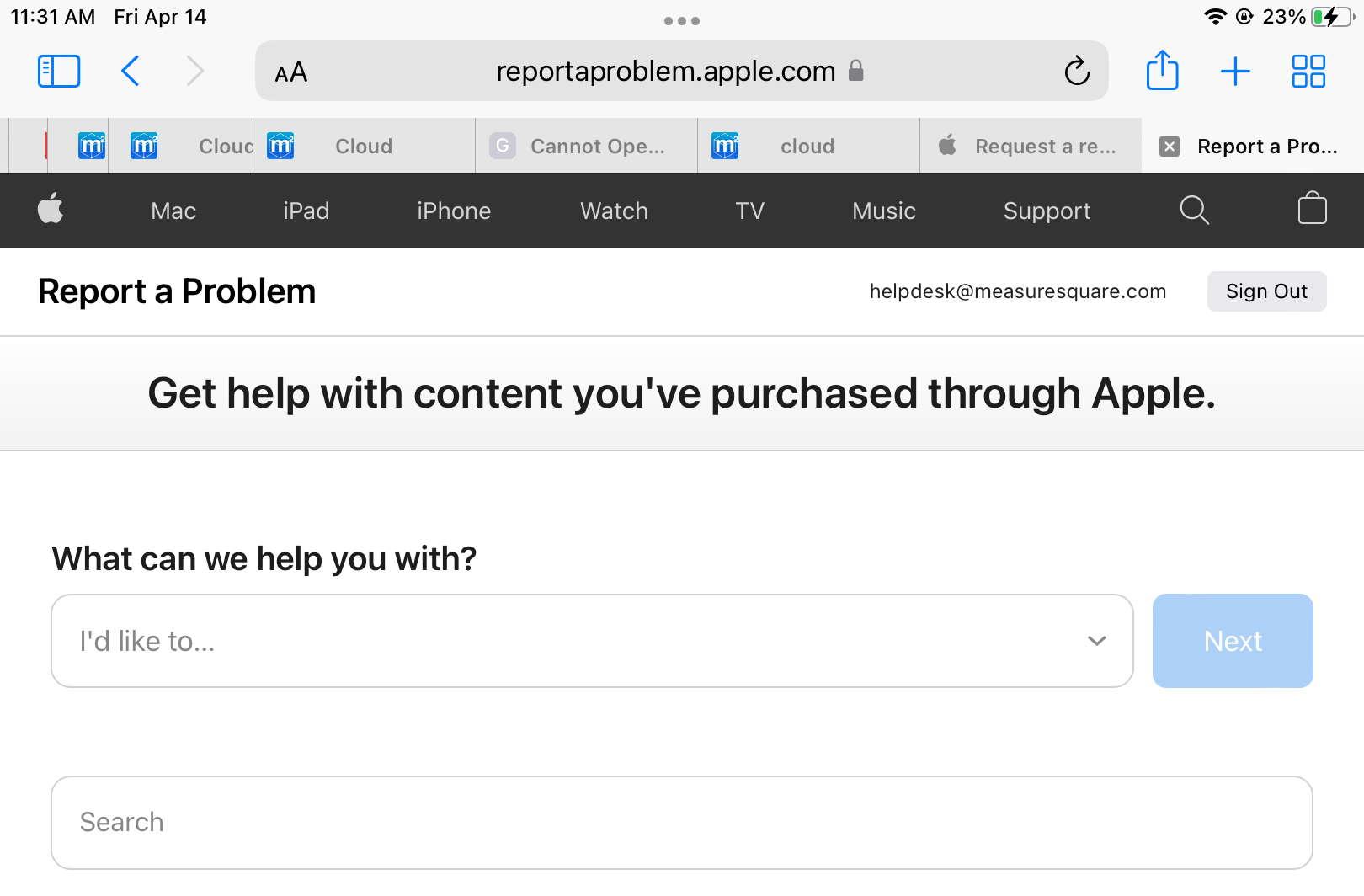
Task: Switch to the Request a re... tab
Action: pyautogui.click(x=1031, y=147)
